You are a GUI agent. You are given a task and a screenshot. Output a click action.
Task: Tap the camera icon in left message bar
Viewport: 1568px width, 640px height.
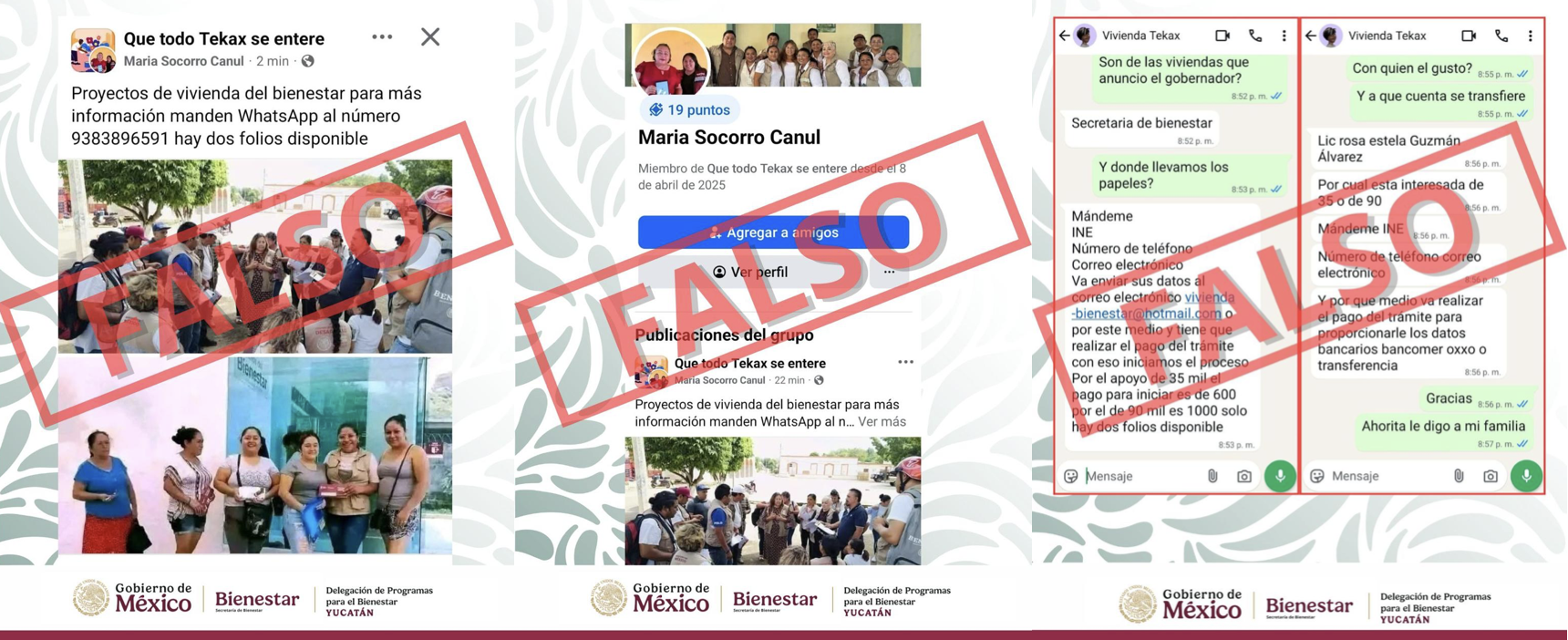(1244, 476)
